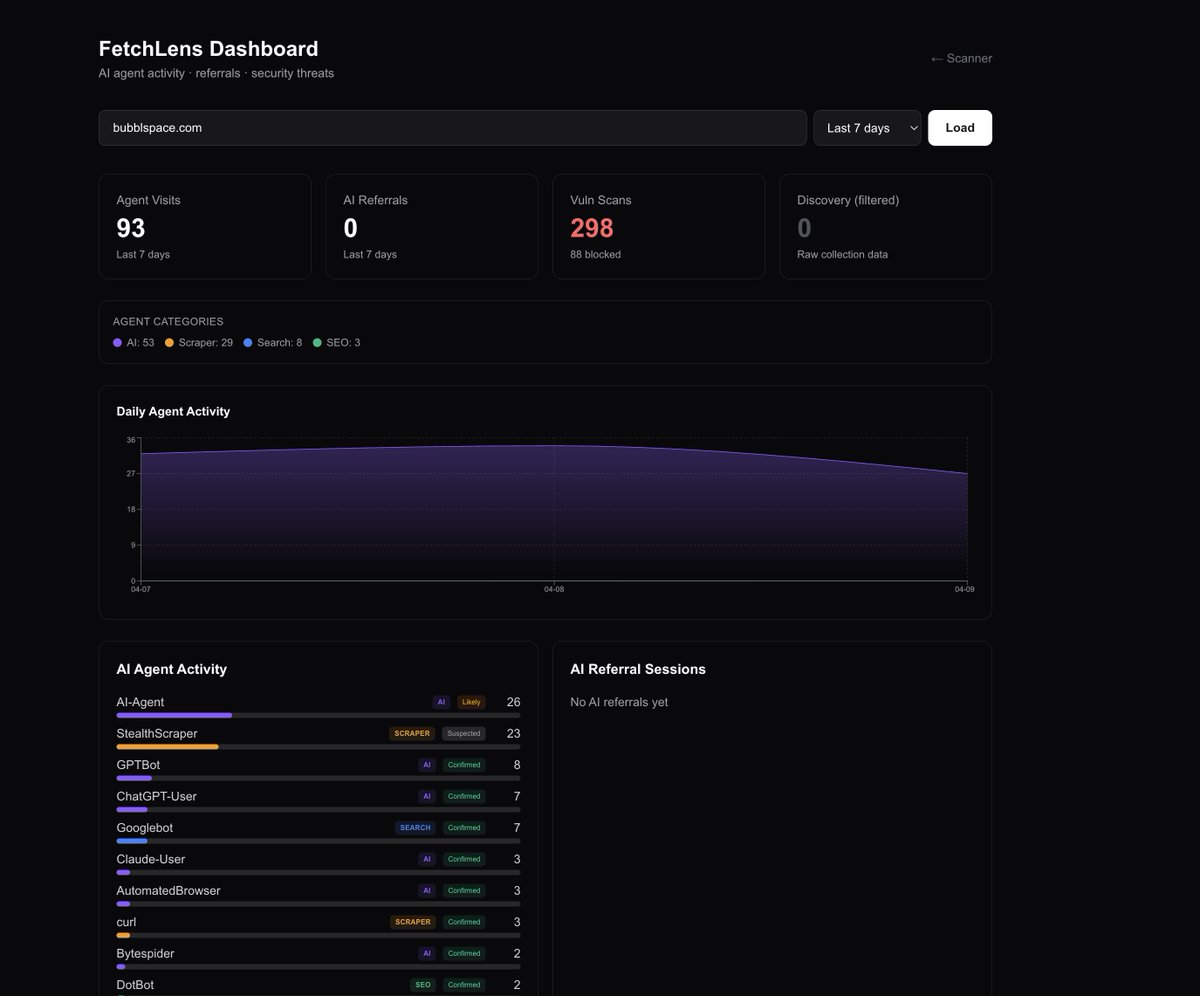The height and width of the screenshot is (996, 1200).
Task: Click the Confirmed badge on Googlebot row
Action: [x=464, y=827]
